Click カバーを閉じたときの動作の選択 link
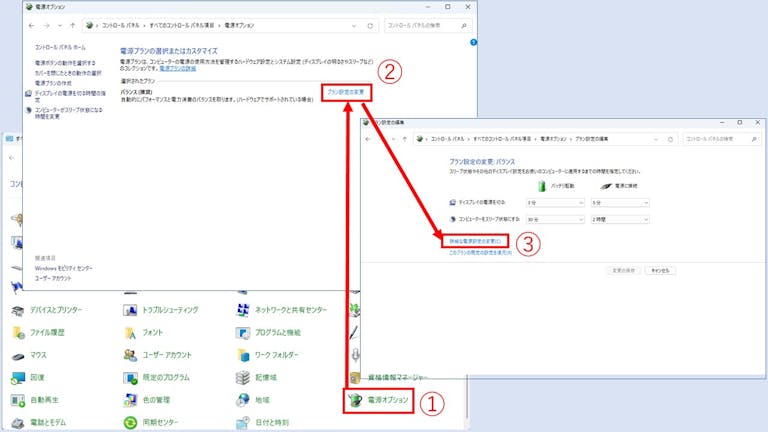Screen dimensions: 768x432 click(68, 73)
